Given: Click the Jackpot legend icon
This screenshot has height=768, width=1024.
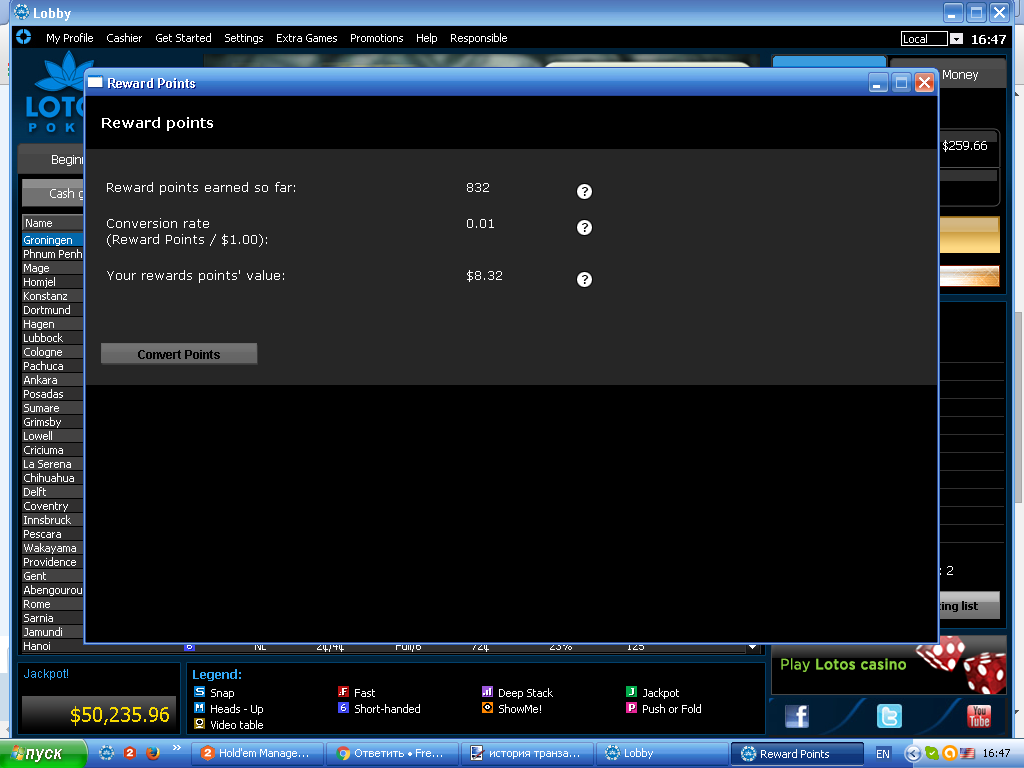Looking at the screenshot, I should point(632,692).
